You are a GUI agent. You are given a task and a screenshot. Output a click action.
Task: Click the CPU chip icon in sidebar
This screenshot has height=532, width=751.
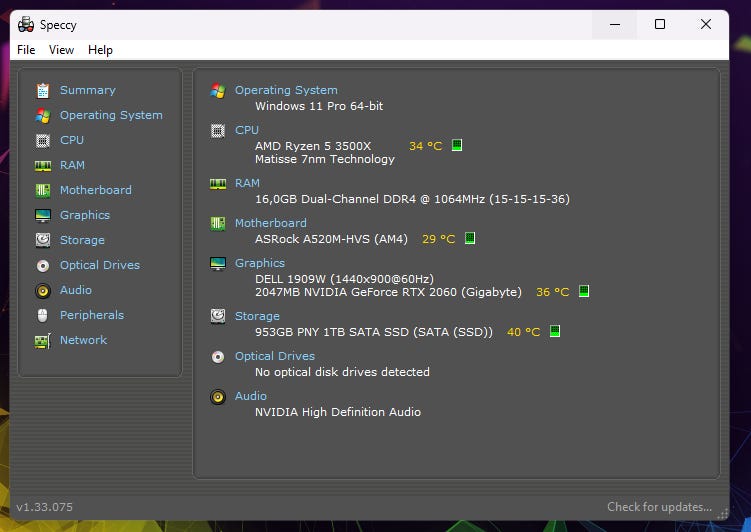coord(42,141)
